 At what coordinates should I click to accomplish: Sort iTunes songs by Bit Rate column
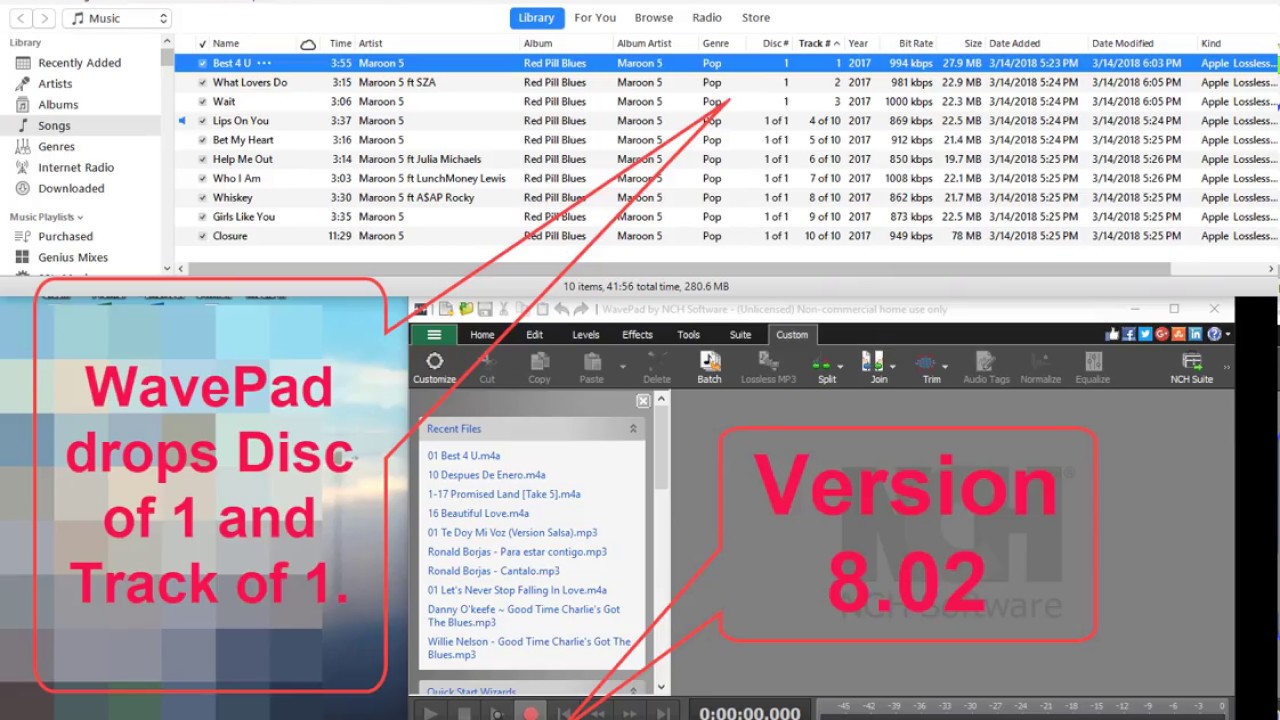pos(916,44)
